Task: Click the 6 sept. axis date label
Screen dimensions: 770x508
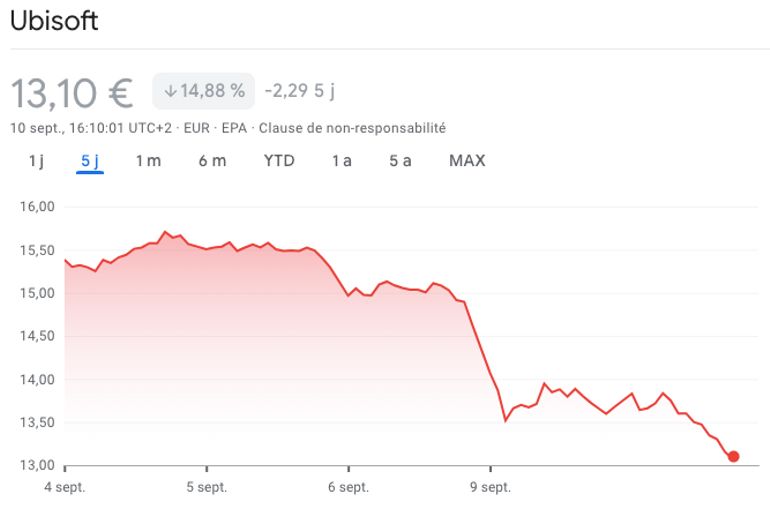Action: [349, 487]
